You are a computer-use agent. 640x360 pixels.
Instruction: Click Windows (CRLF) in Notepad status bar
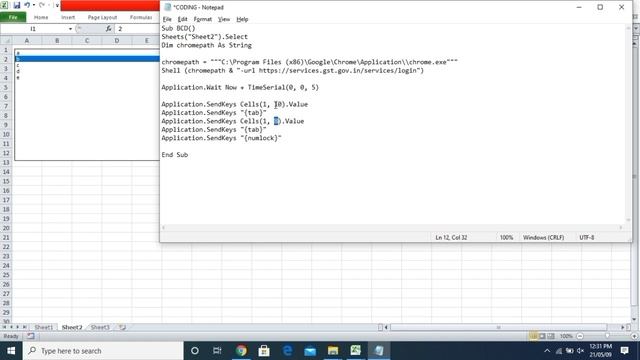click(x=543, y=237)
